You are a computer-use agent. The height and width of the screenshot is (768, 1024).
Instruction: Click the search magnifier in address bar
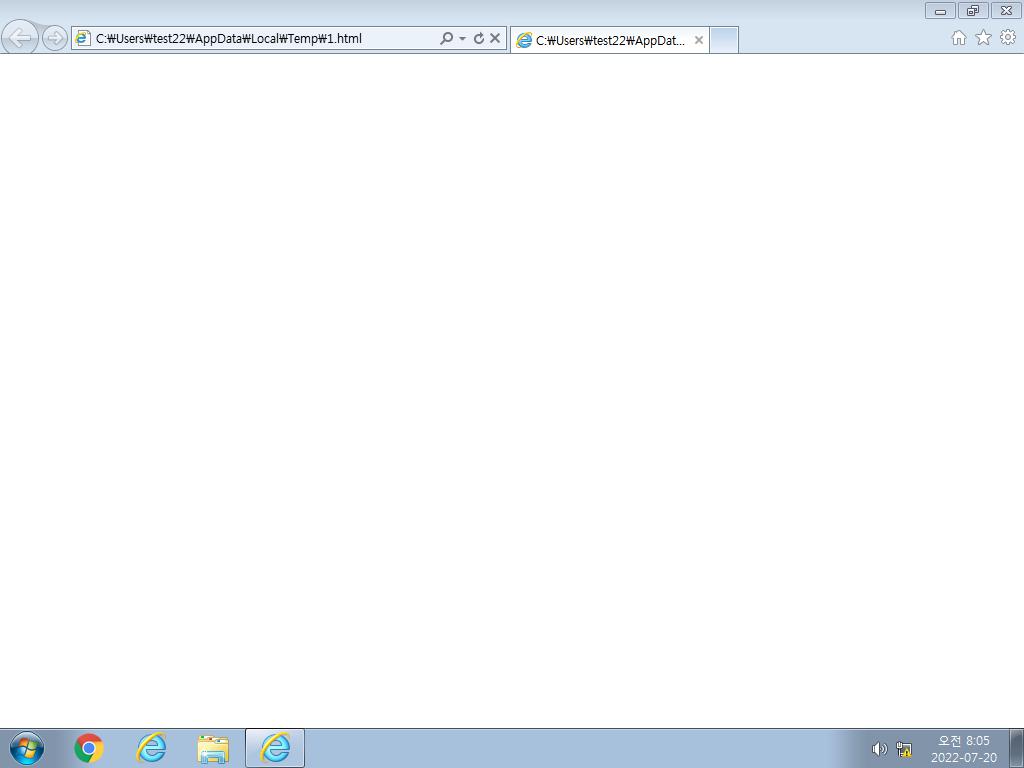pyautogui.click(x=447, y=39)
